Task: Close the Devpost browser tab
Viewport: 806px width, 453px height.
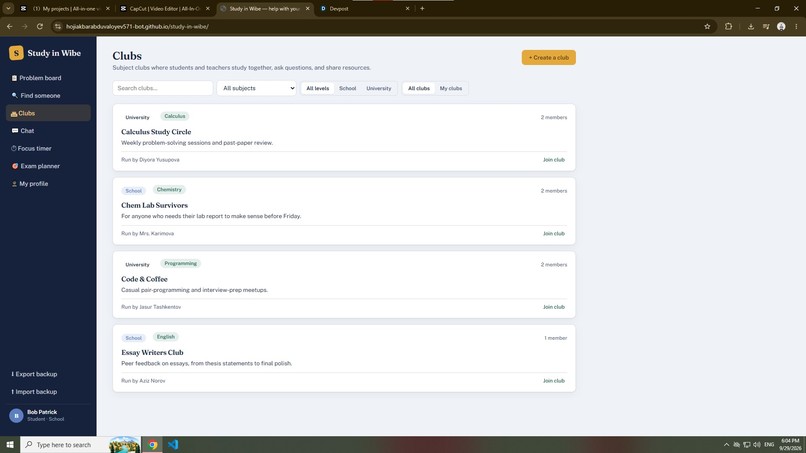Action: pos(408,9)
